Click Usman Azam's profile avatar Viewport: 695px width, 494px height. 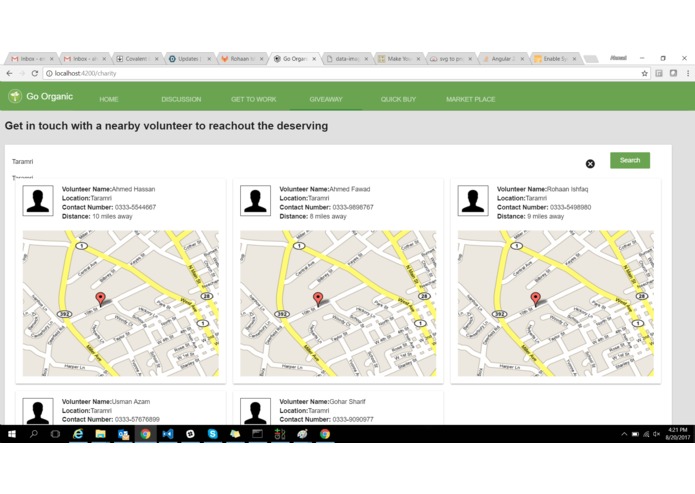coord(38,411)
